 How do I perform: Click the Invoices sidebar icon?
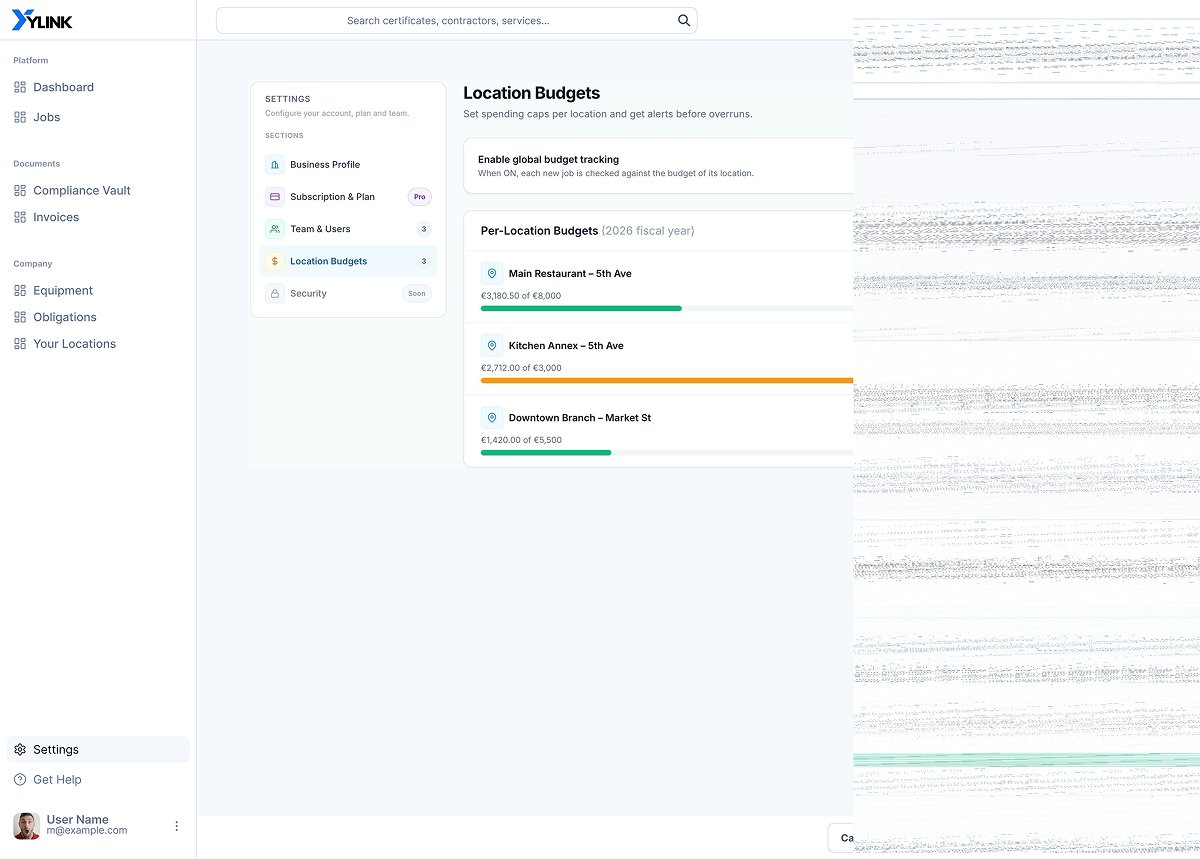(20, 218)
